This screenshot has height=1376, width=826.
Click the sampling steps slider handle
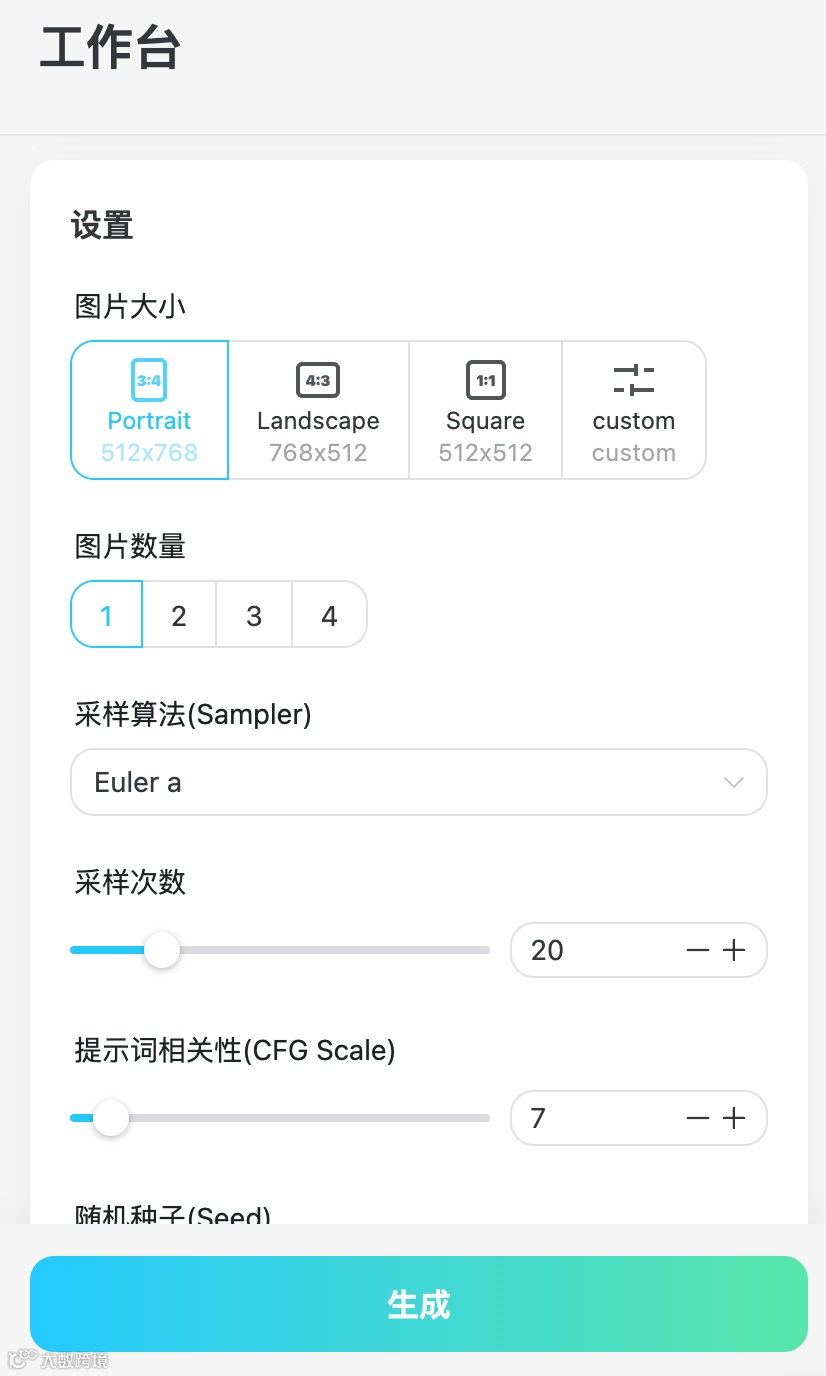point(161,950)
